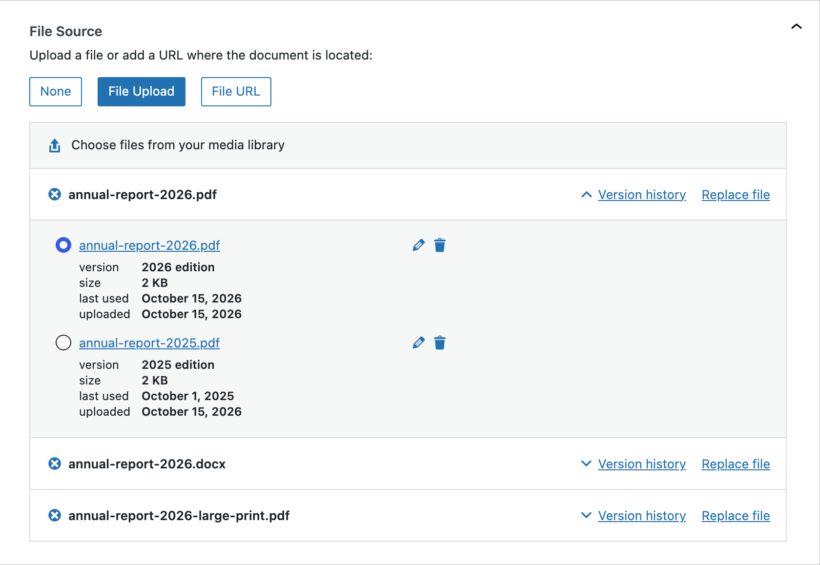Edit the 2025 edition version with the pencil icon
Screen dimensions: 820x565
click(x=418, y=343)
